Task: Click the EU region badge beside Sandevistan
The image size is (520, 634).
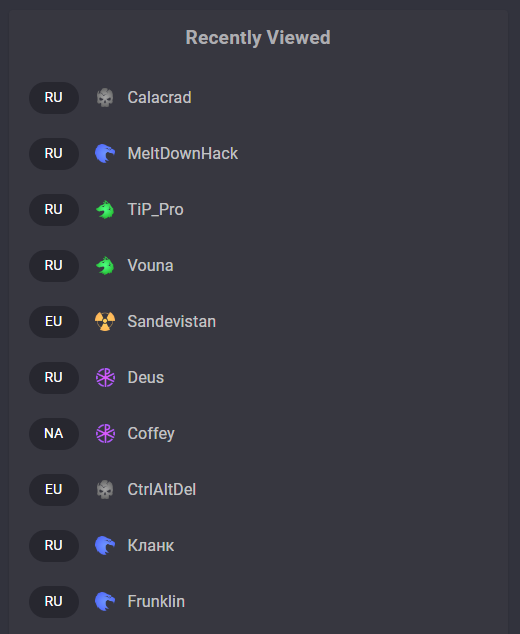Action: (x=54, y=322)
